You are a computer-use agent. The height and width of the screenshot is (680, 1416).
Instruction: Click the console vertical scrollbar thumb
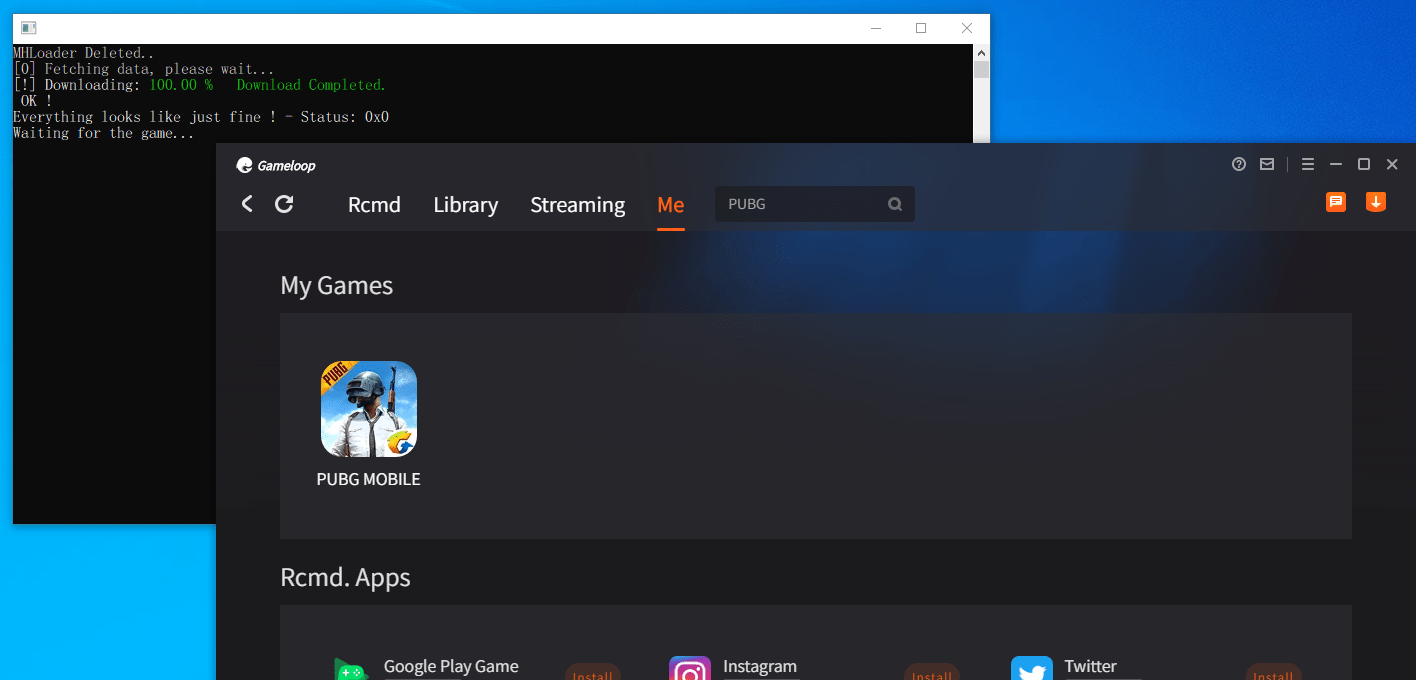982,69
